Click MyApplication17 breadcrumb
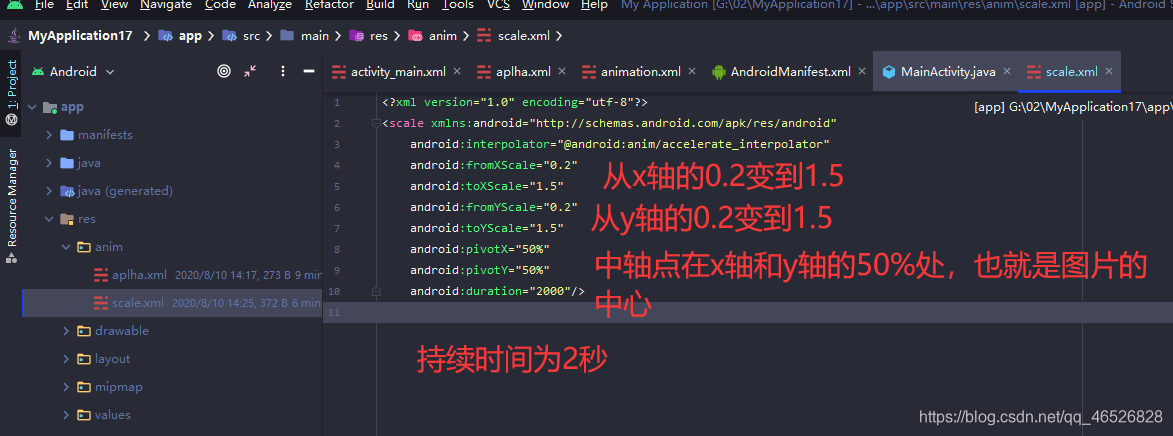Screen dimensions: 1173x436 pos(79,35)
